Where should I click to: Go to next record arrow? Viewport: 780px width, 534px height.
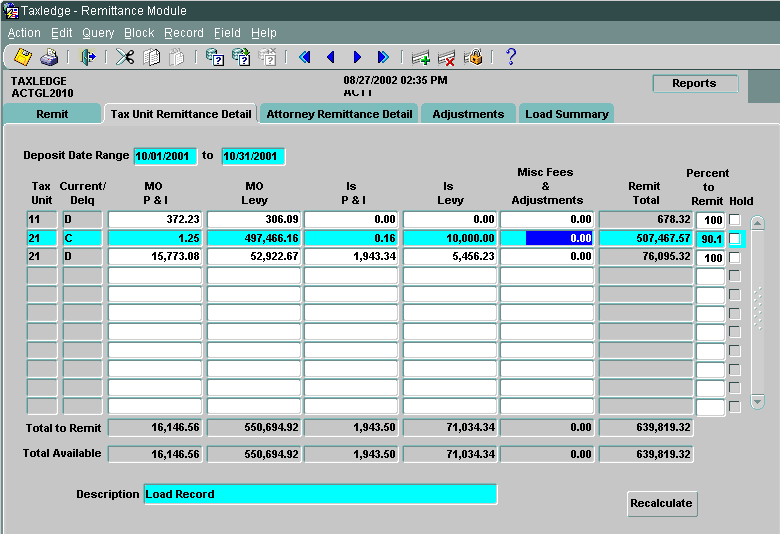click(357, 57)
